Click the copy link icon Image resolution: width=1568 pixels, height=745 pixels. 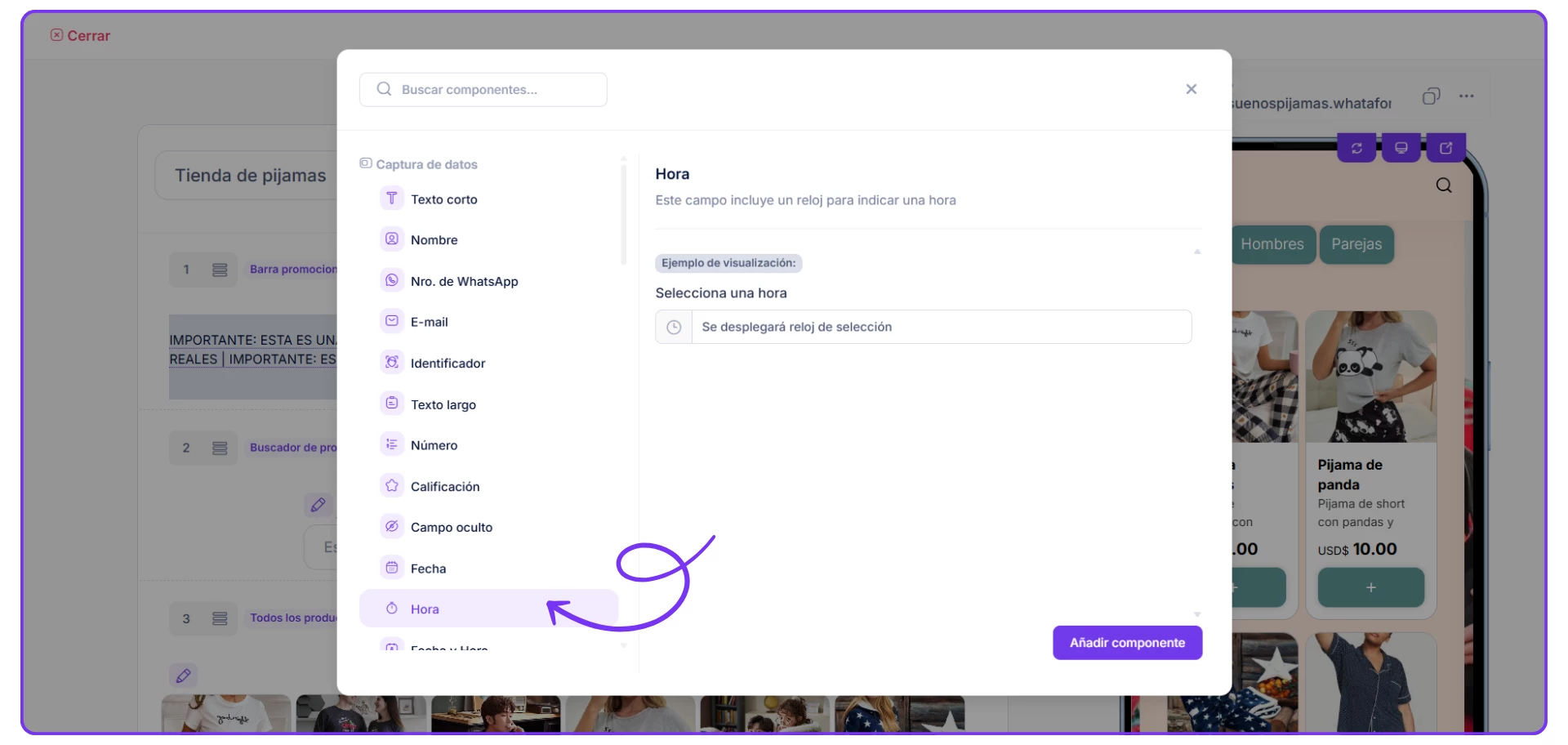click(x=1431, y=96)
